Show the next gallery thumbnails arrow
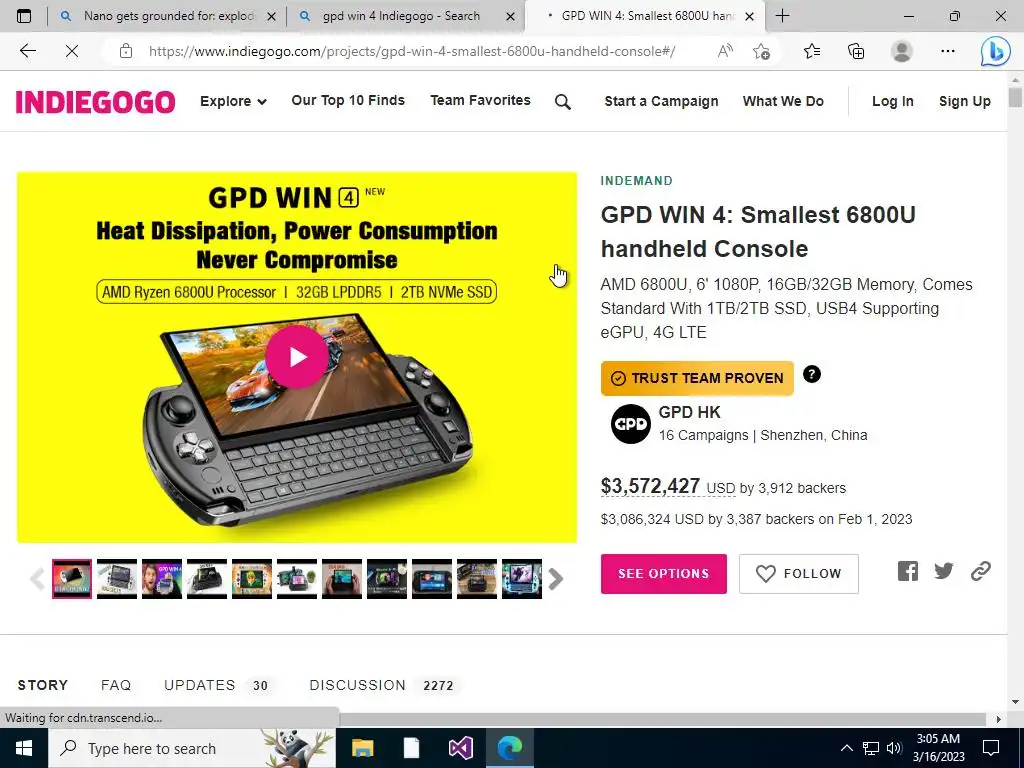 point(555,579)
